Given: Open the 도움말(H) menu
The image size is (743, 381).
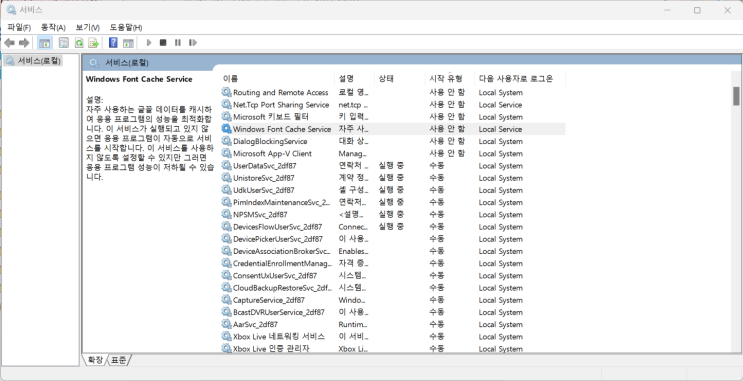Looking at the screenshot, I should [x=126, y=27].
